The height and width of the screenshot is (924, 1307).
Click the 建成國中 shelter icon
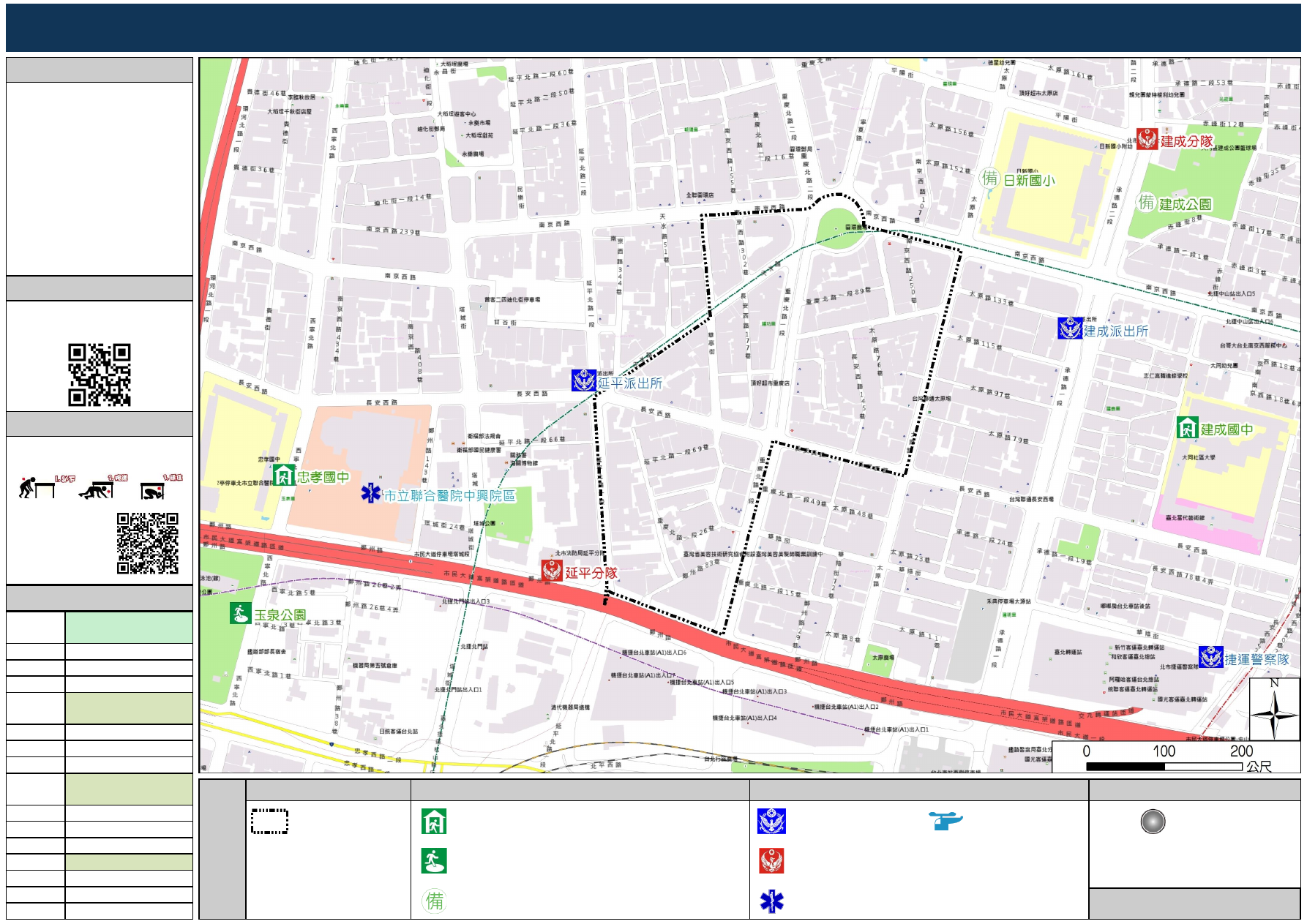click(x=1187, y=428)
